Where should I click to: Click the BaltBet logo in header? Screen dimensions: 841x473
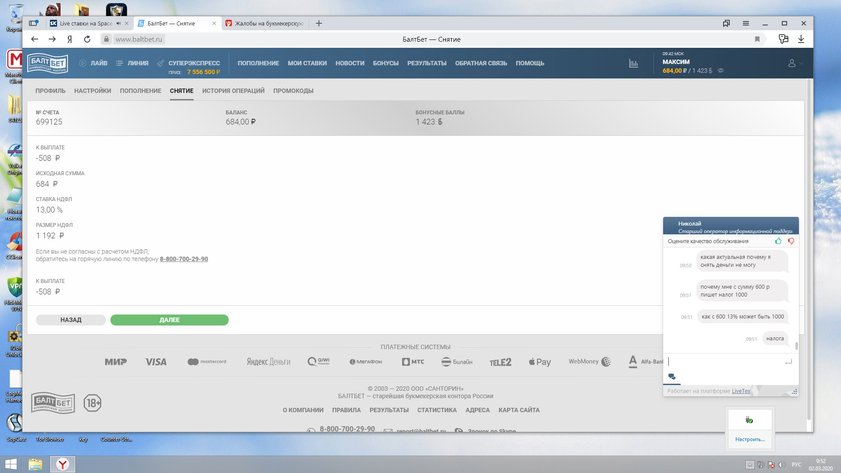click(x=47, y=63)
